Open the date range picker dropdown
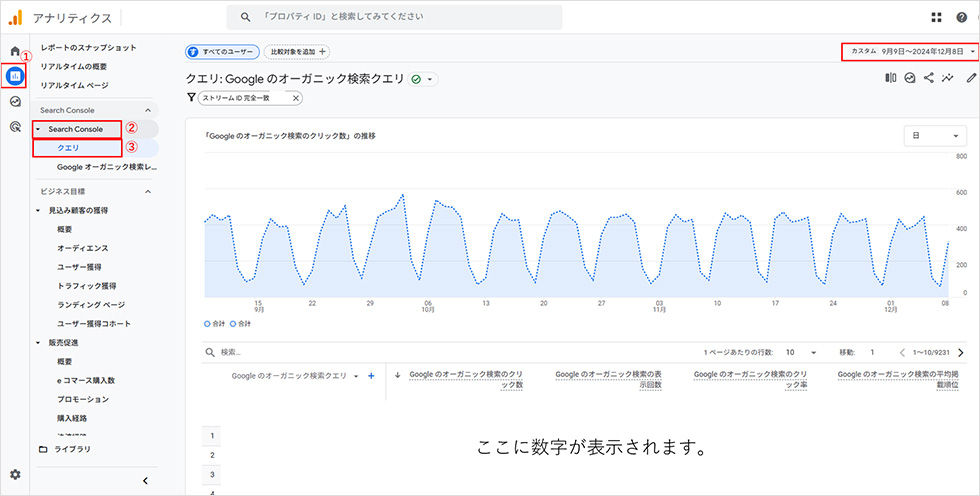 tap(910, 52)
